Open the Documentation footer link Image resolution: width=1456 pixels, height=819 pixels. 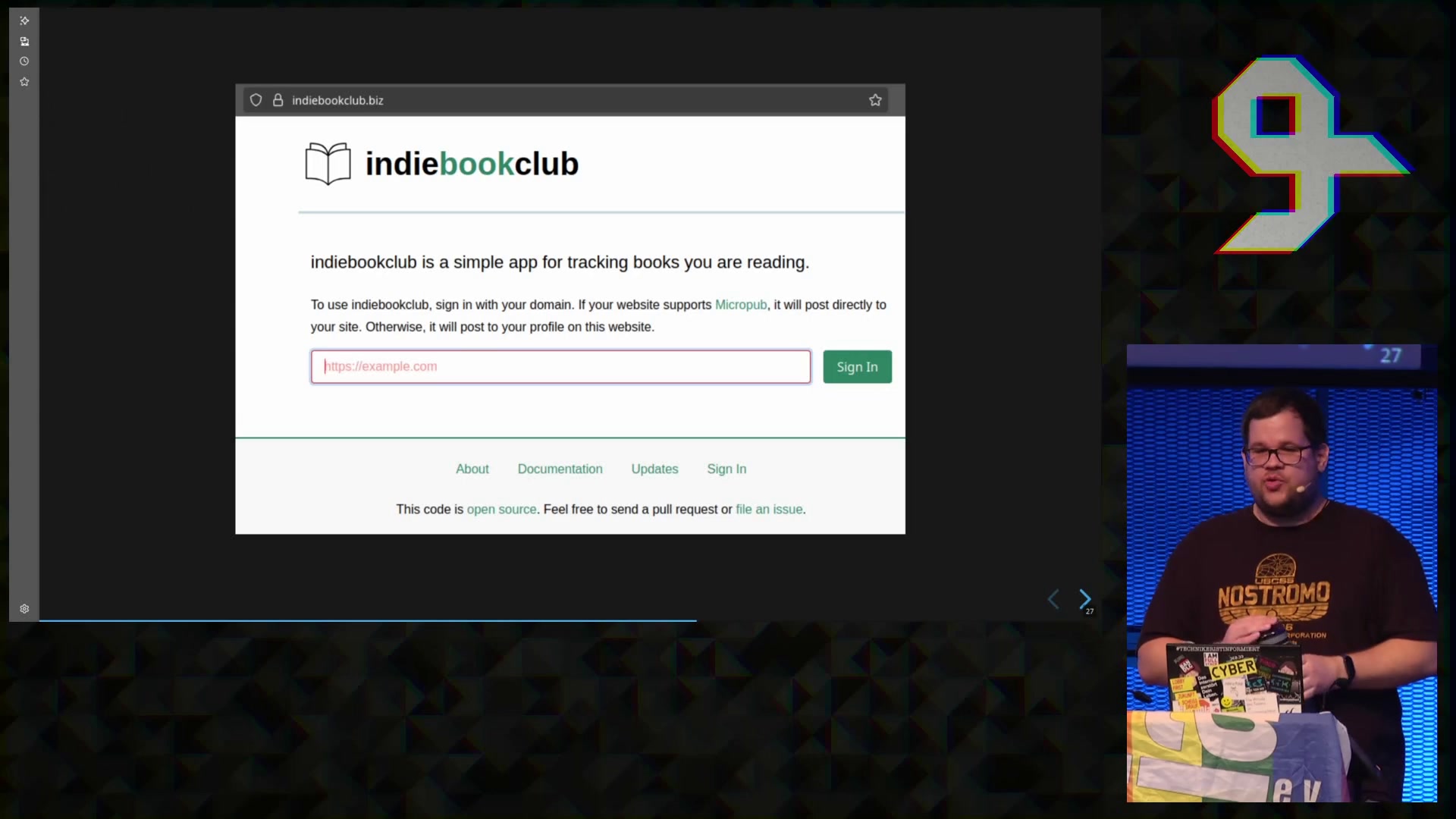click(x=560, y=469)
